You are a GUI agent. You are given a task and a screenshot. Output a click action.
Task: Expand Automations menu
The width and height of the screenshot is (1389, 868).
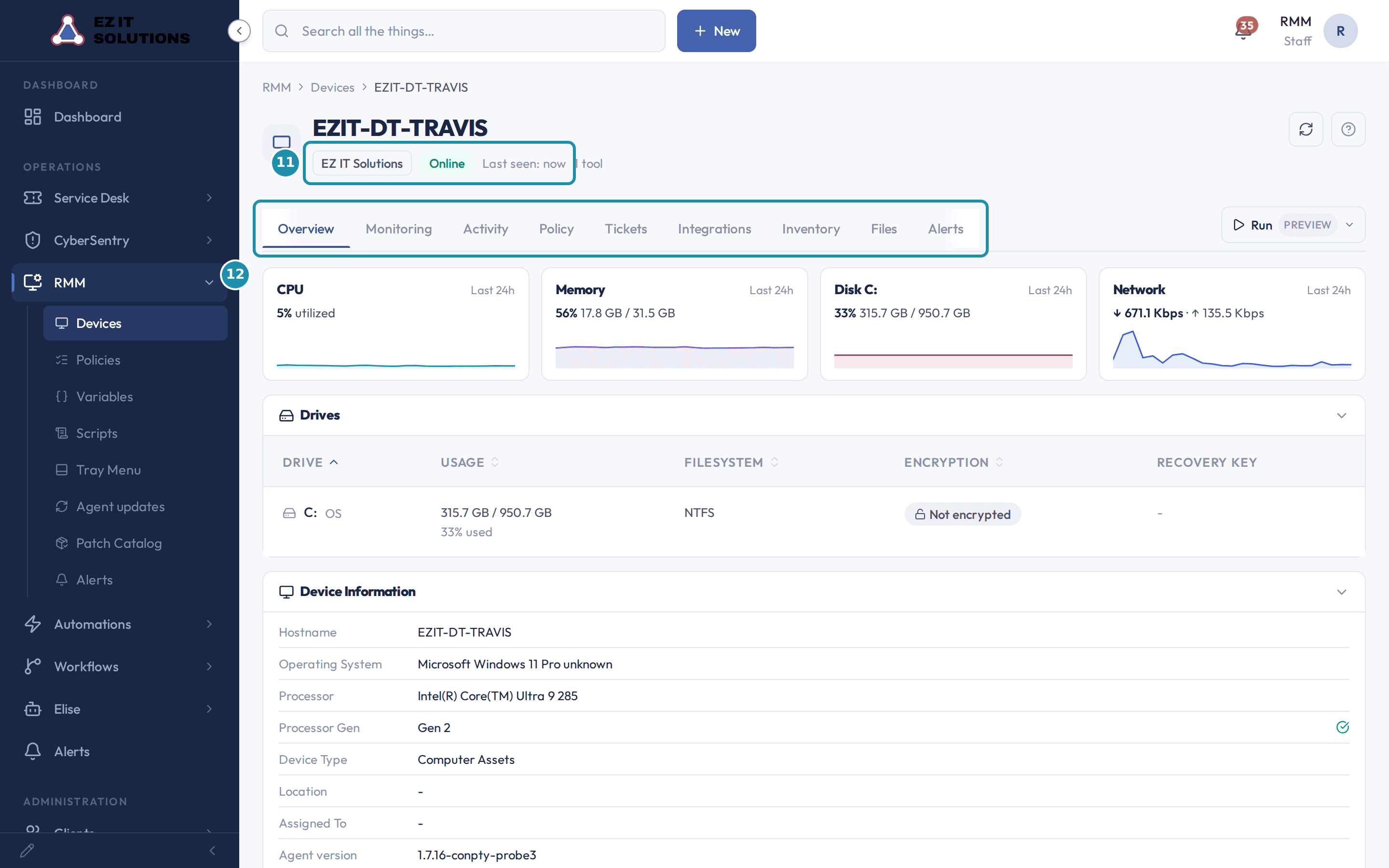pos(120,624)
